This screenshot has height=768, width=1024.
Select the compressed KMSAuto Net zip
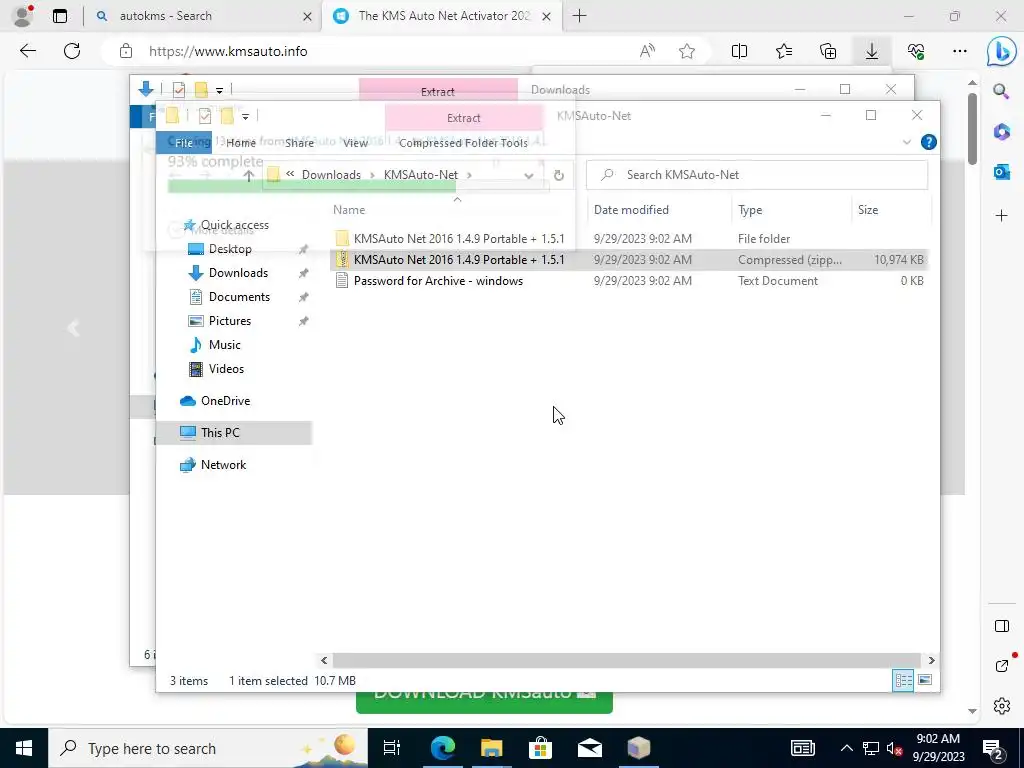(629, 259)
